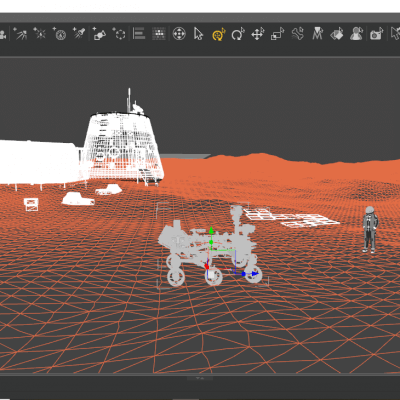Activate the Translate four-way arrow tool
This screenshot has width=400, height=400.
coord(258,34)
